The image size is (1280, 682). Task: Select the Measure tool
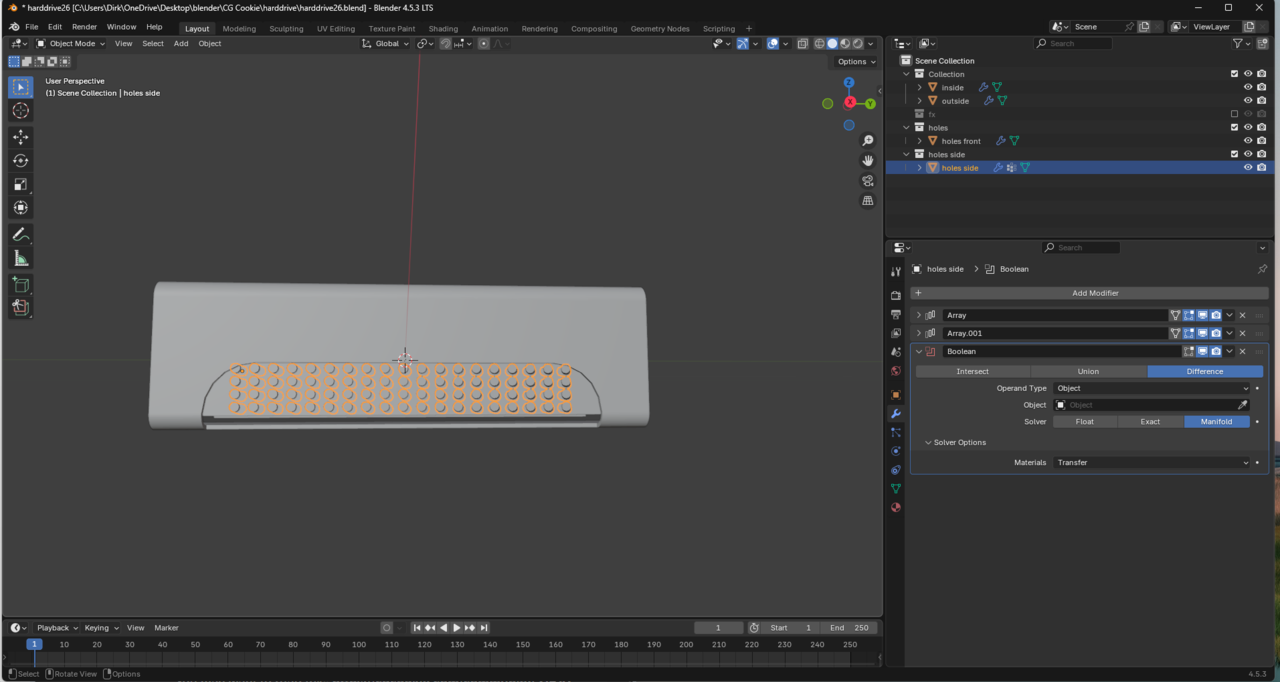(x=20, y=259)
